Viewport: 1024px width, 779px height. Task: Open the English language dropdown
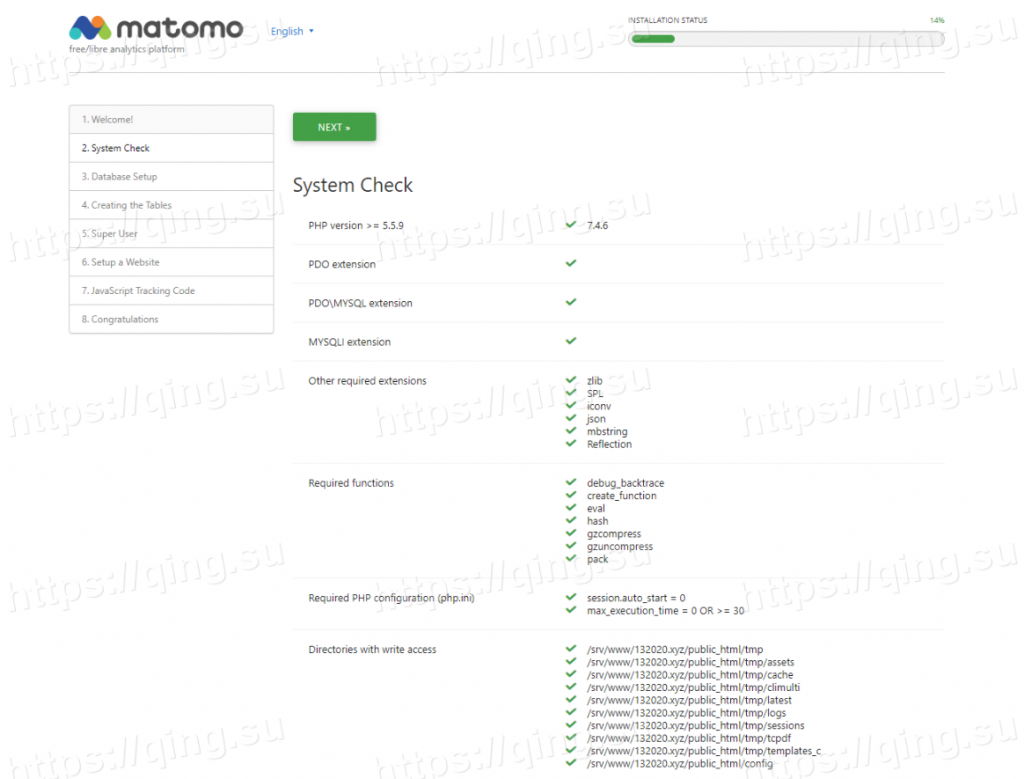[292, 31]
